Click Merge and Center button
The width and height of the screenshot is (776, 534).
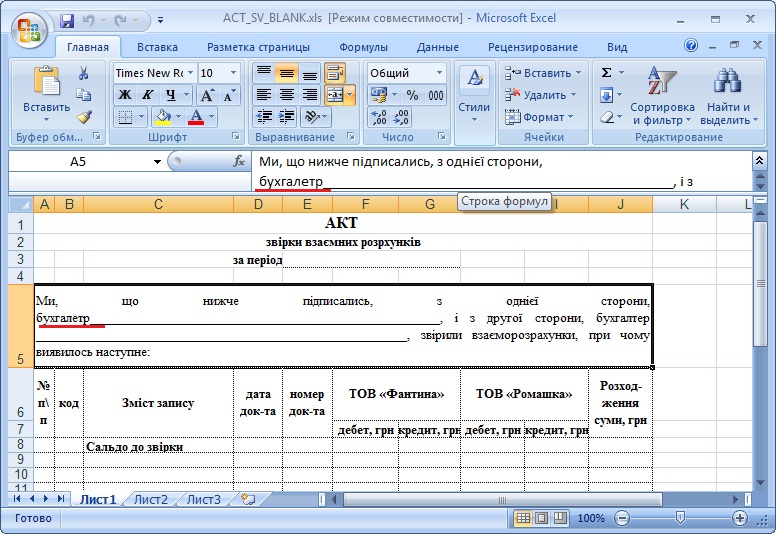(x=335, y=95)
